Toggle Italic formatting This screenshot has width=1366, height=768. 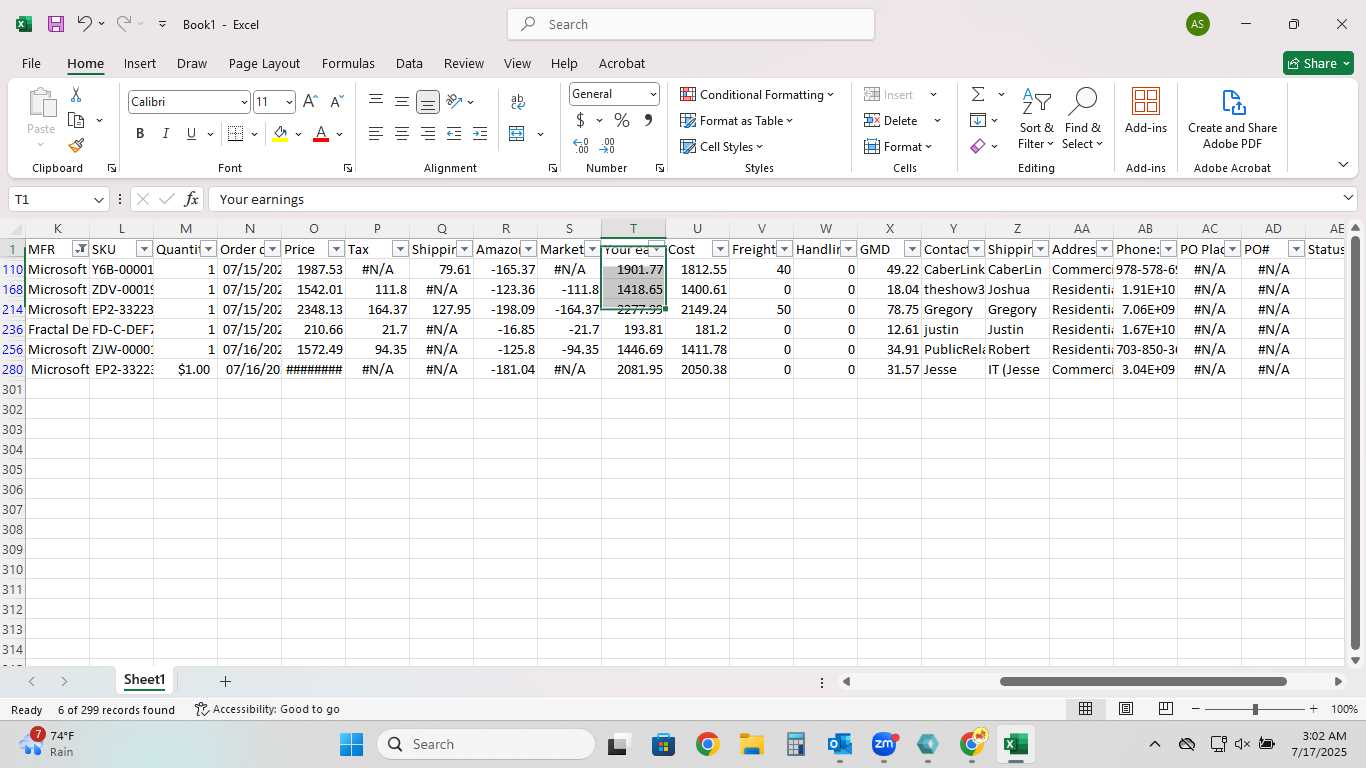(x=165, y=134)
